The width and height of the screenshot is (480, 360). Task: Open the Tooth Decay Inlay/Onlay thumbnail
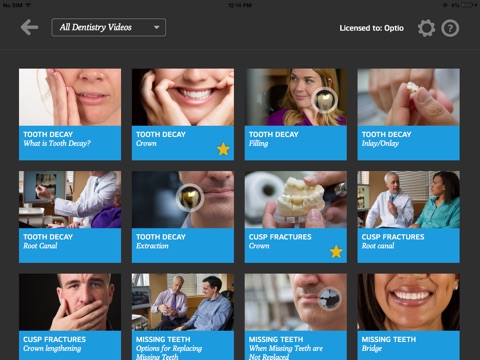point(409,97)
